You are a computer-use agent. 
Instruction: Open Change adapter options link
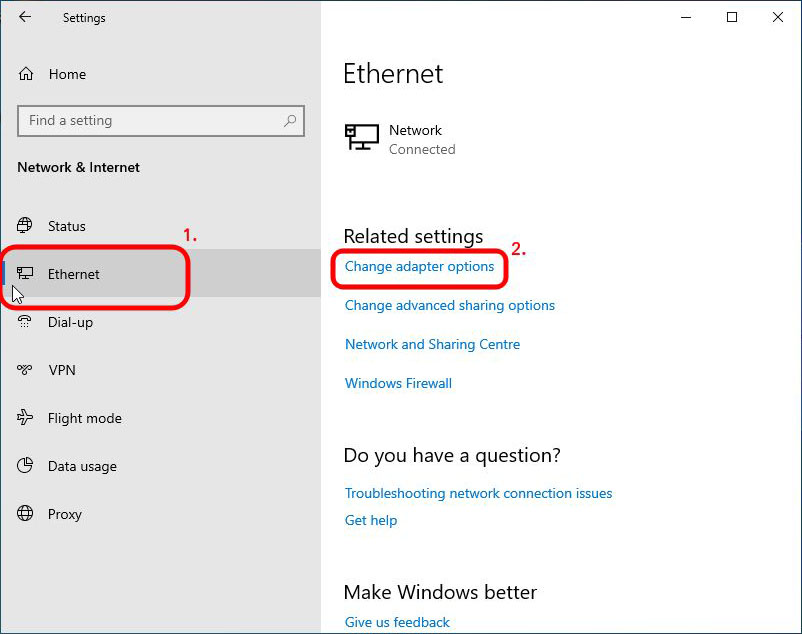(x=419, y=267)
